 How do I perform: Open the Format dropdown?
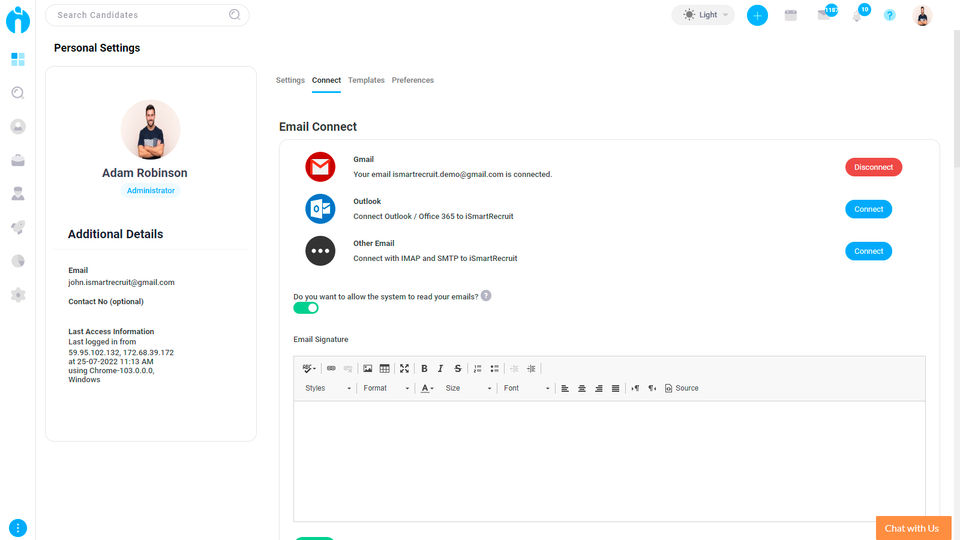point(386,388)
